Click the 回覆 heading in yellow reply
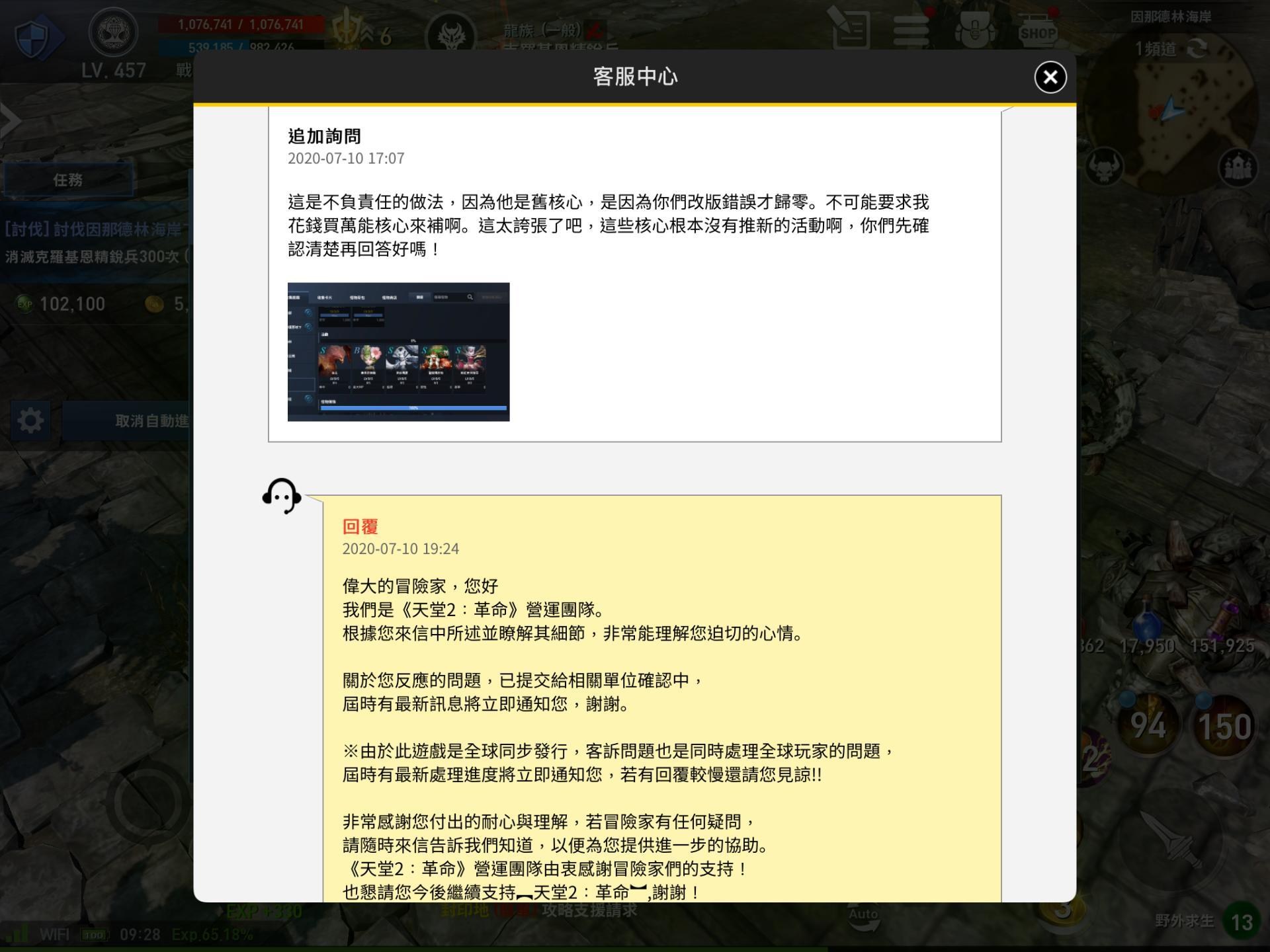 [x=360, y=527]
